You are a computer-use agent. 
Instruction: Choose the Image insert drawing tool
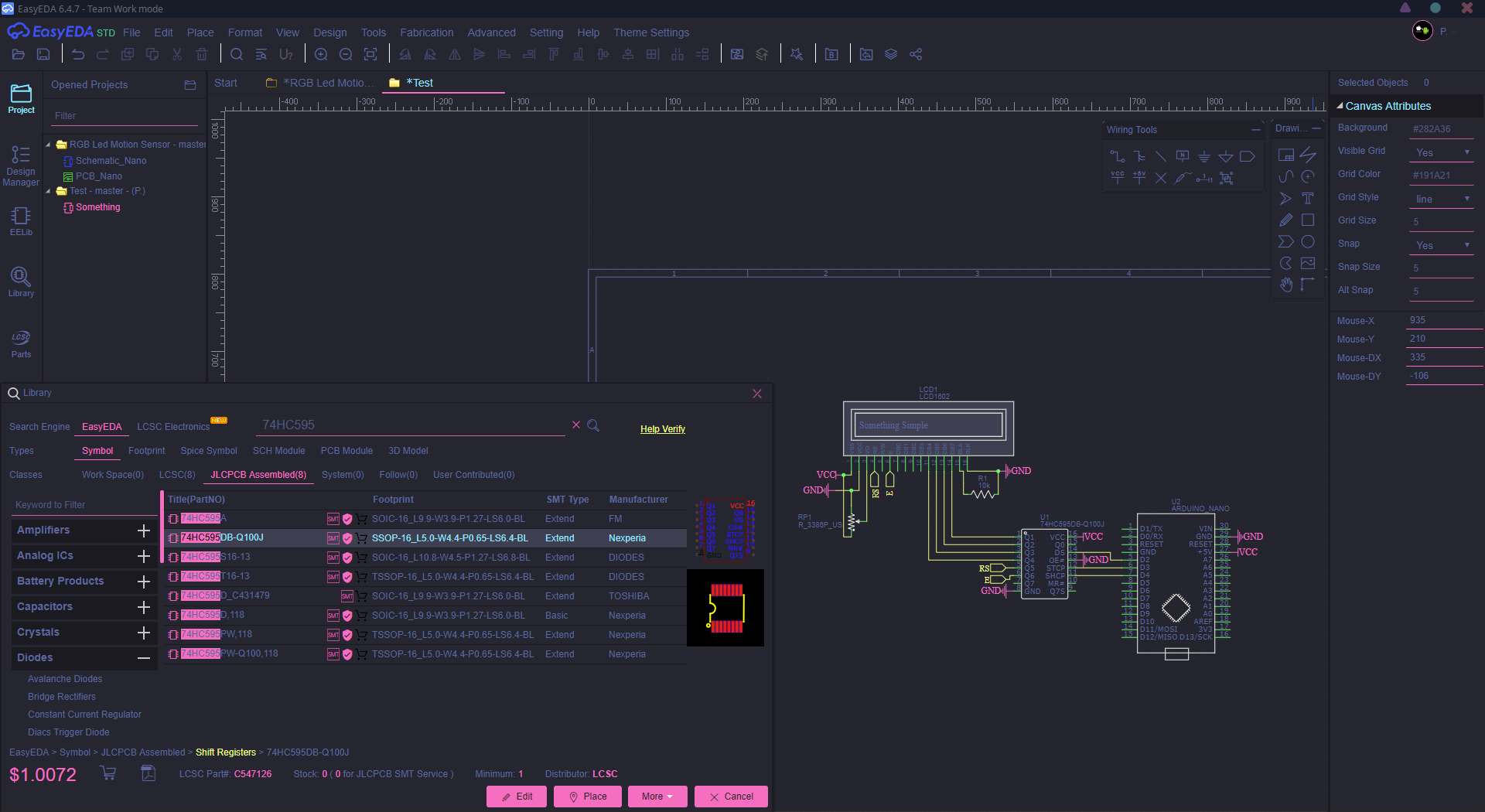pyautogui.click(x=1308, y=264)
